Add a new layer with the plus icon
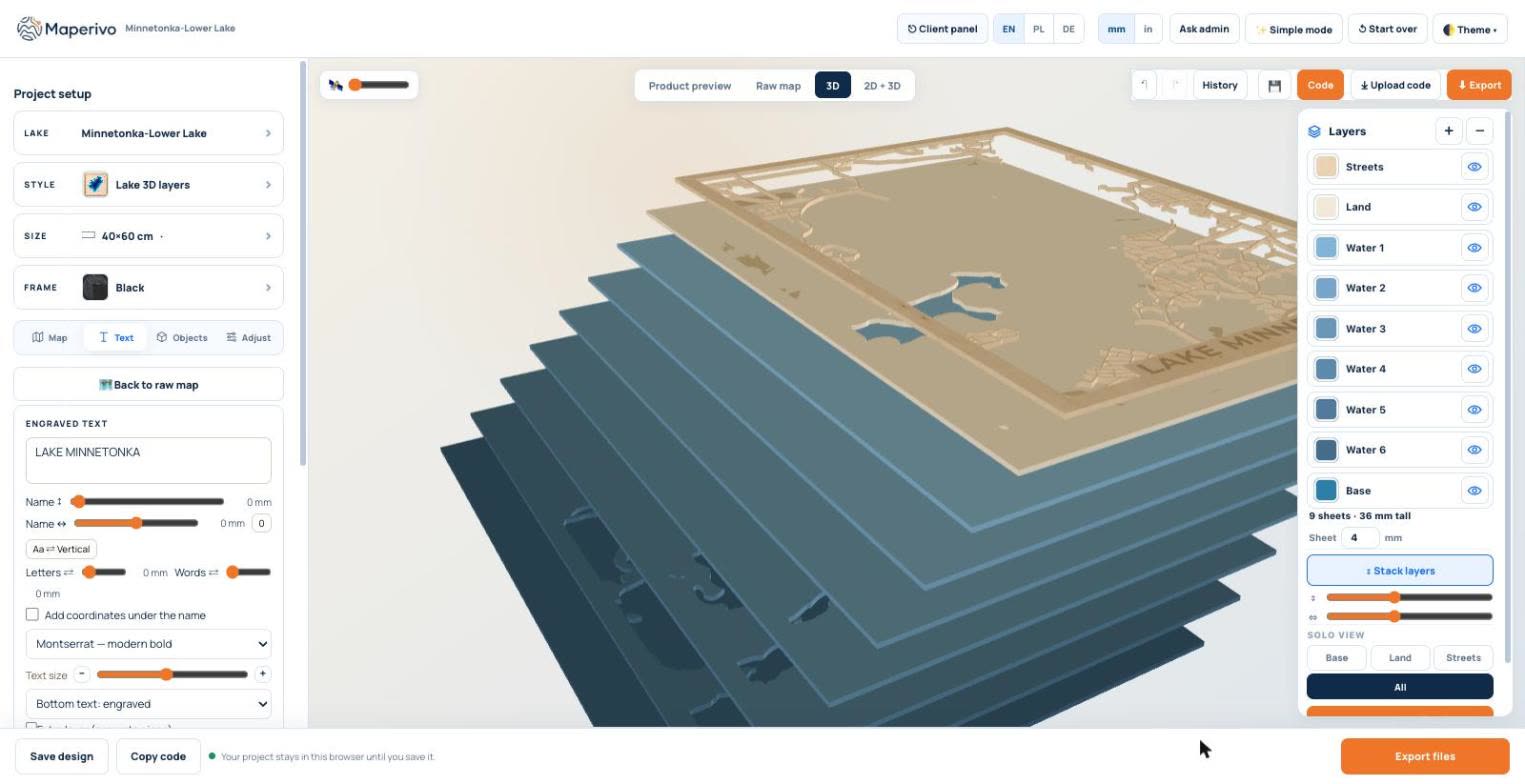This screenshot has width=1525, height=784. tap(1448, 131)
